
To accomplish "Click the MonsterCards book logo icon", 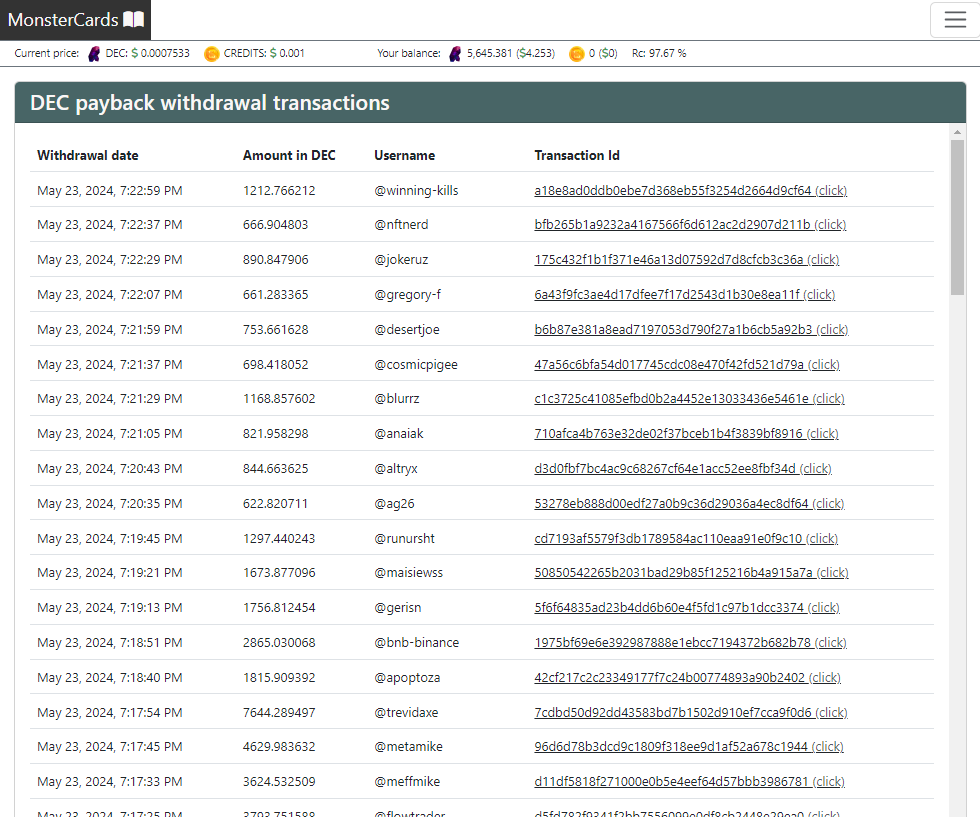I will coord(133,19).
